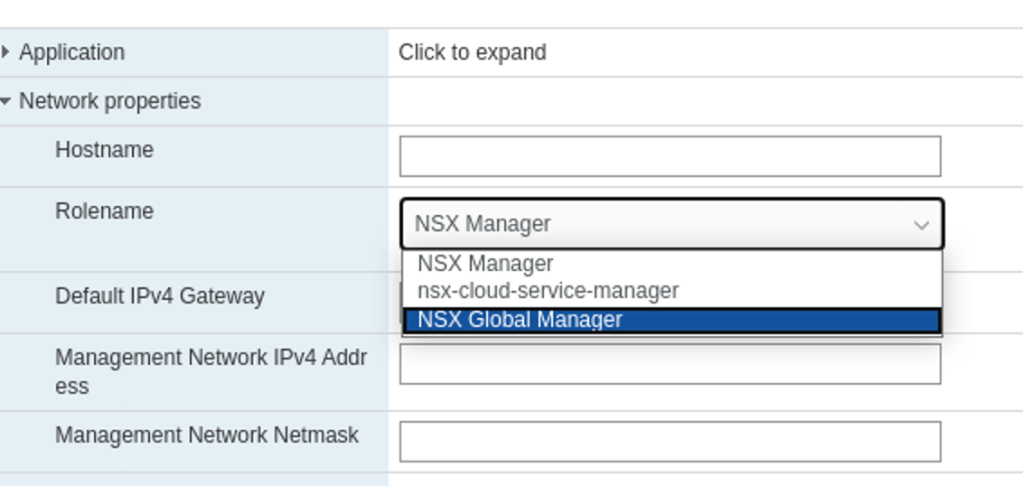Screen dimensions: 1023x486
Task: Click the Hostname field label
Action: click(104, 150)
